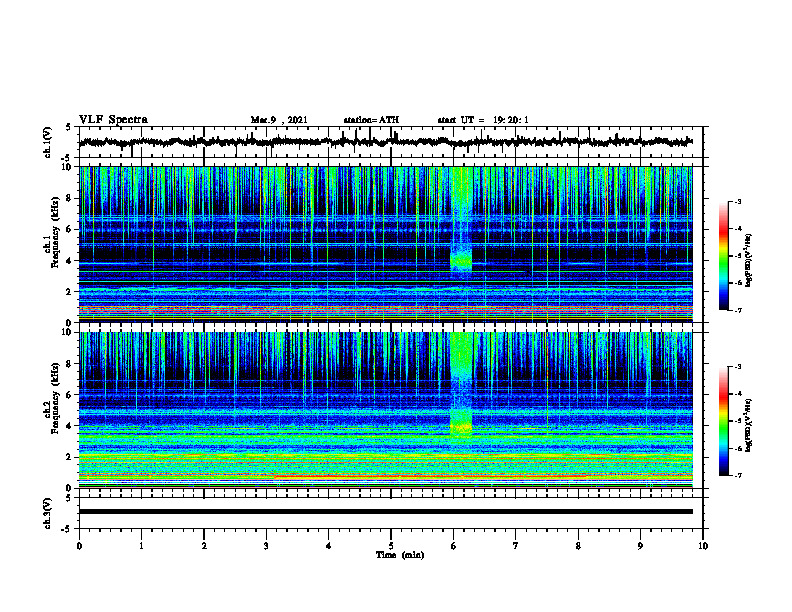Click tick label "6" on the Time axis

(x=453, y=546)
